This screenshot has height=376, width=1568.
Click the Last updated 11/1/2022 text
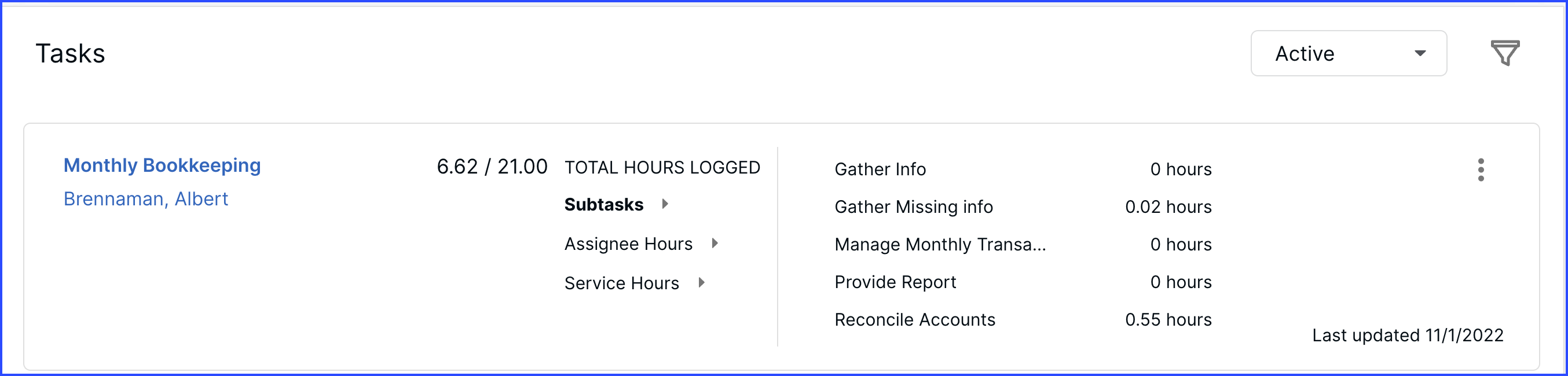(x=1407, y=334)
